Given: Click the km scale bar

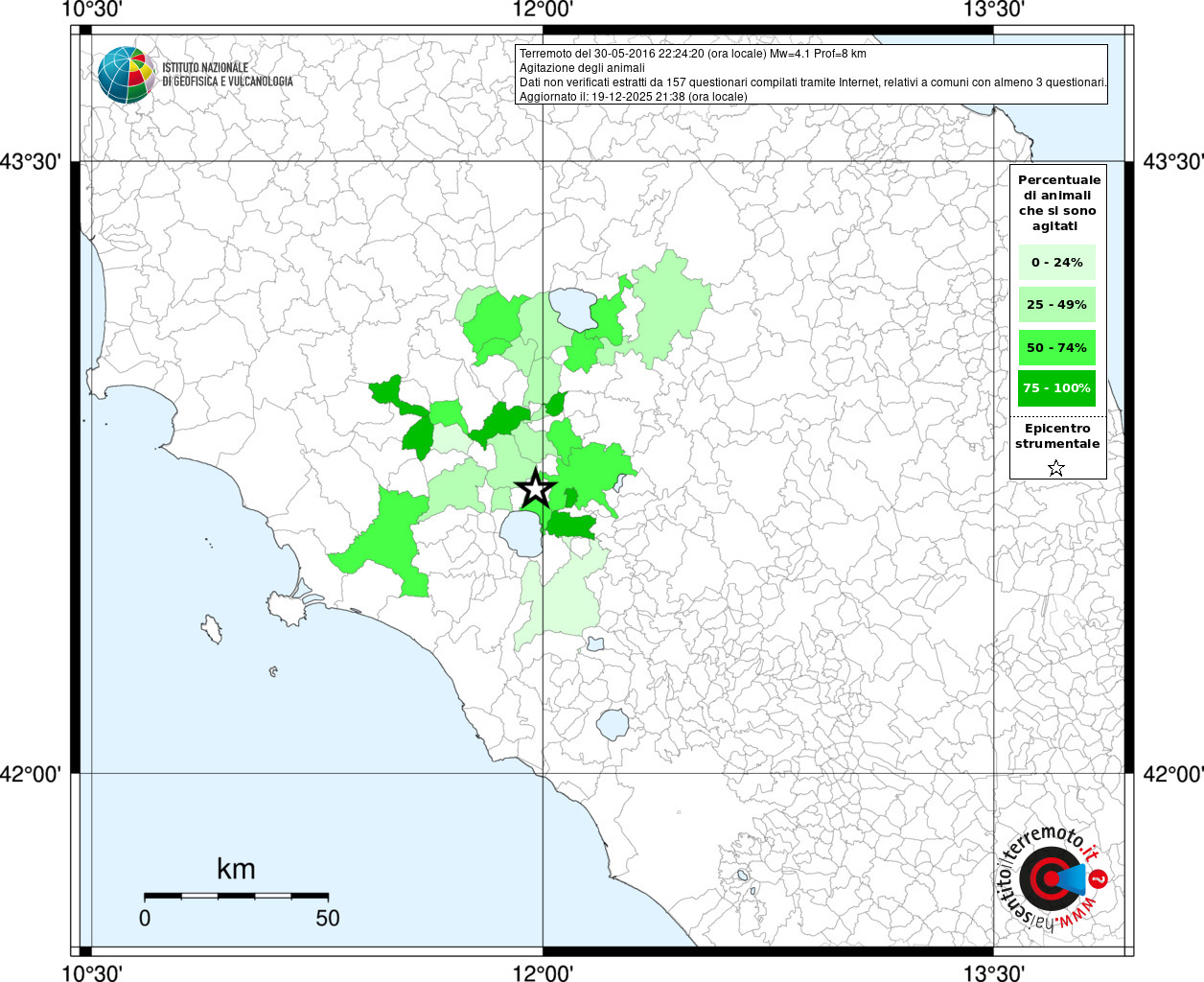Looking at the screenshot, I should 236,895.
